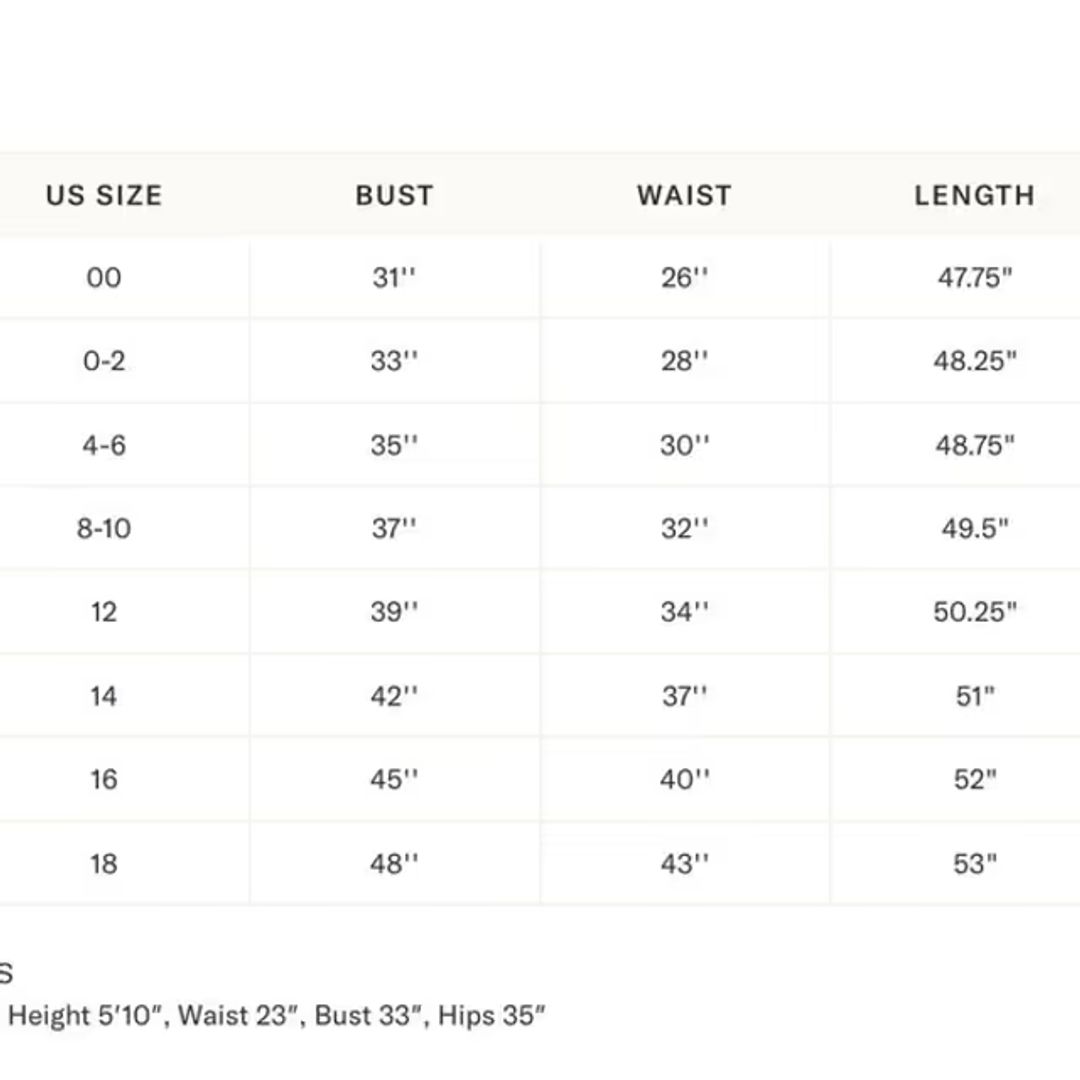Select the 30'' waist cell for size 4-6
This screenshot has height=1080, width=1080.
point(684,445)
